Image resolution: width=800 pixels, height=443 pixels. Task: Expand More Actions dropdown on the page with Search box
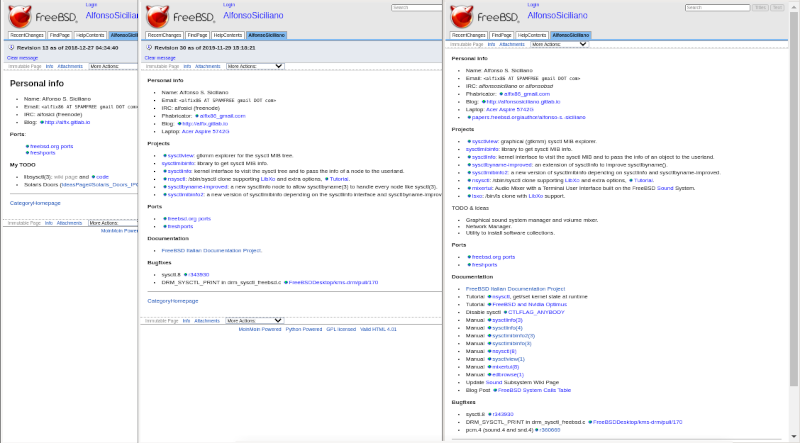tap(558, 44)
